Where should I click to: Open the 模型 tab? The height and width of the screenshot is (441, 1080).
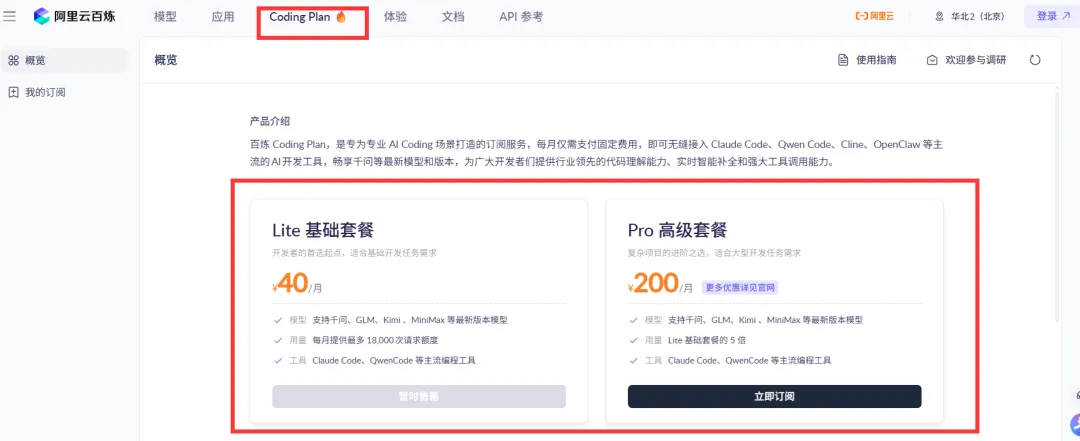pyautogui.click(x=165, y=17)
